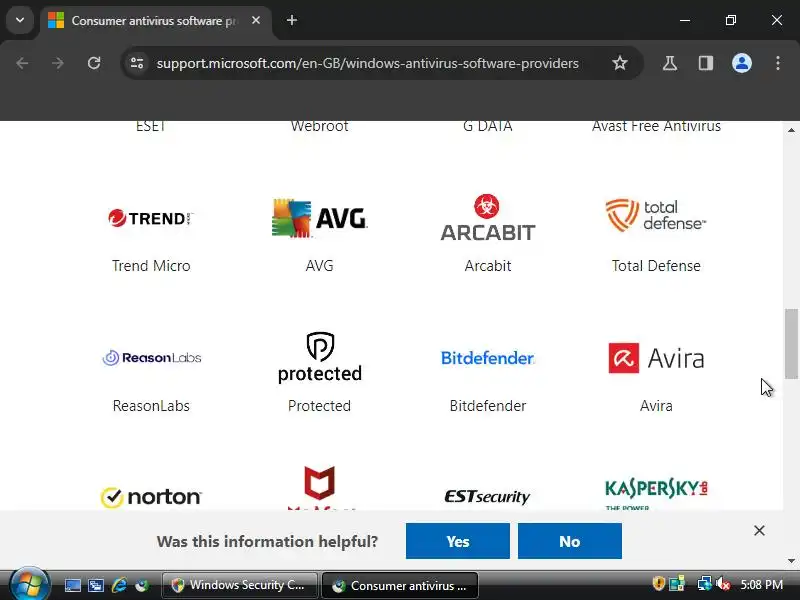800x600 pixels.
Task: Click Show Desktop quick launch icon
Action: tap(72, 585)
